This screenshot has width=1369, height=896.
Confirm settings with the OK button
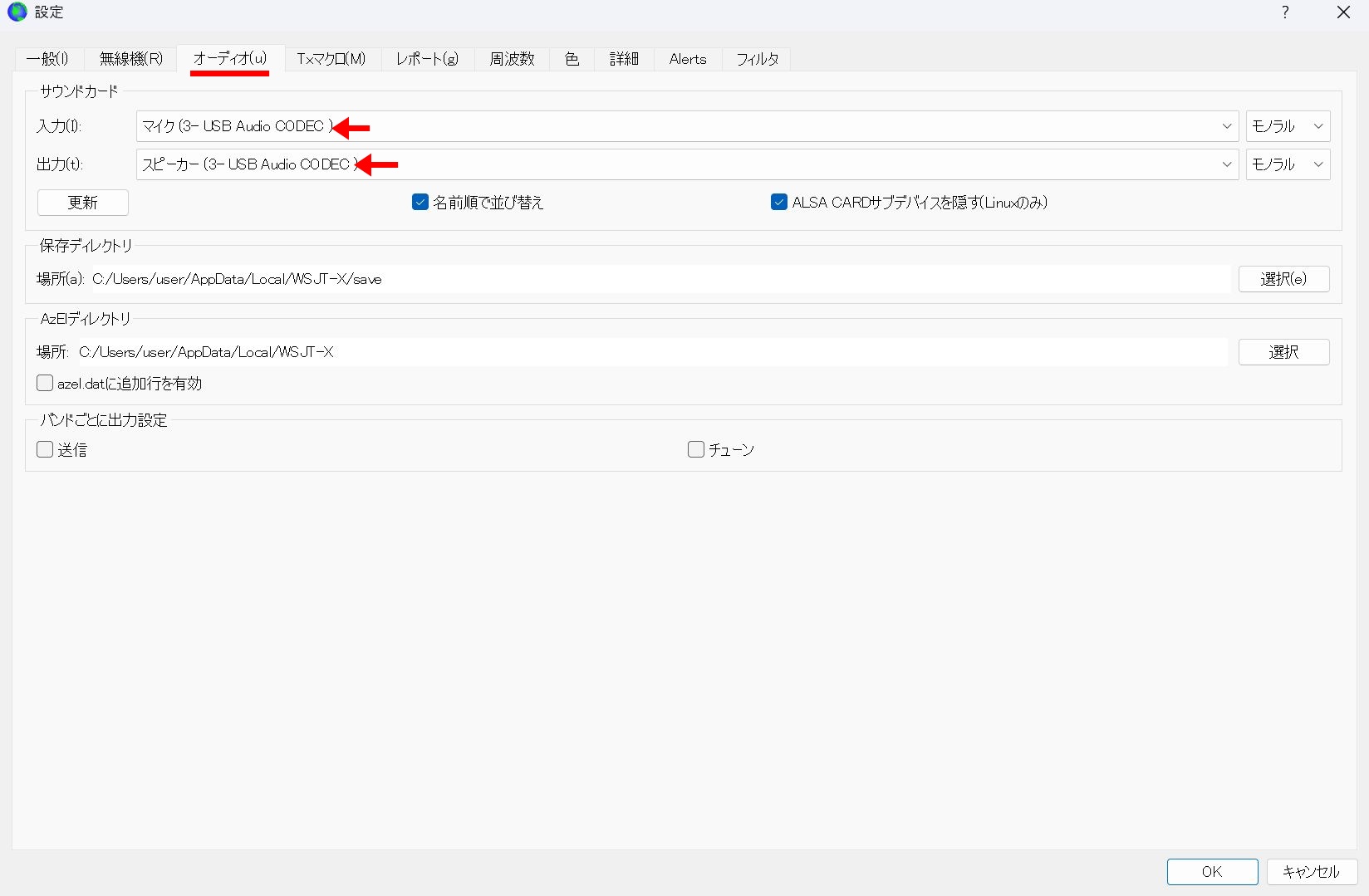pos(1211,871)
